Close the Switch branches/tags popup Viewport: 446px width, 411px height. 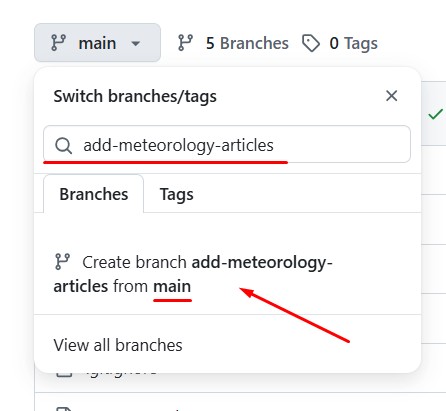tap(391, 96)
